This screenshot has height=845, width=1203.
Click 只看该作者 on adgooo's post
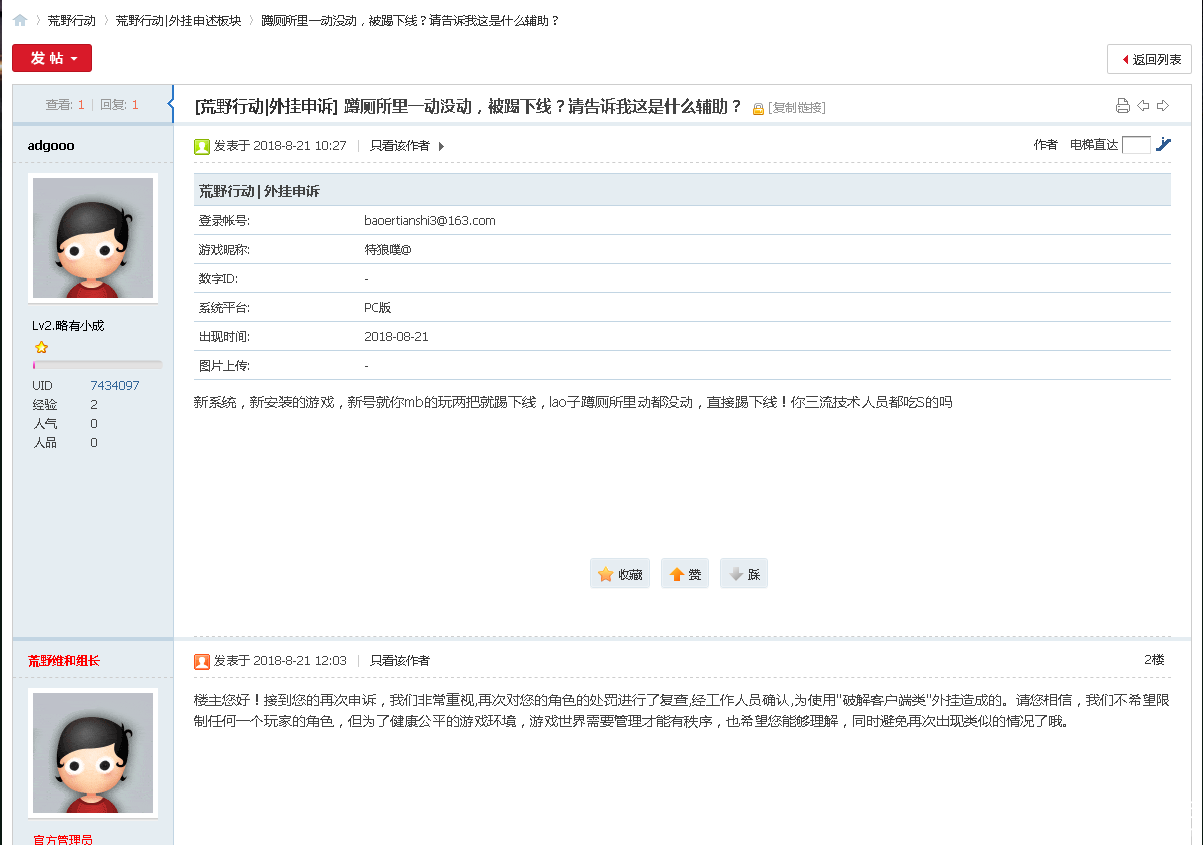click(x=400, y=146)
